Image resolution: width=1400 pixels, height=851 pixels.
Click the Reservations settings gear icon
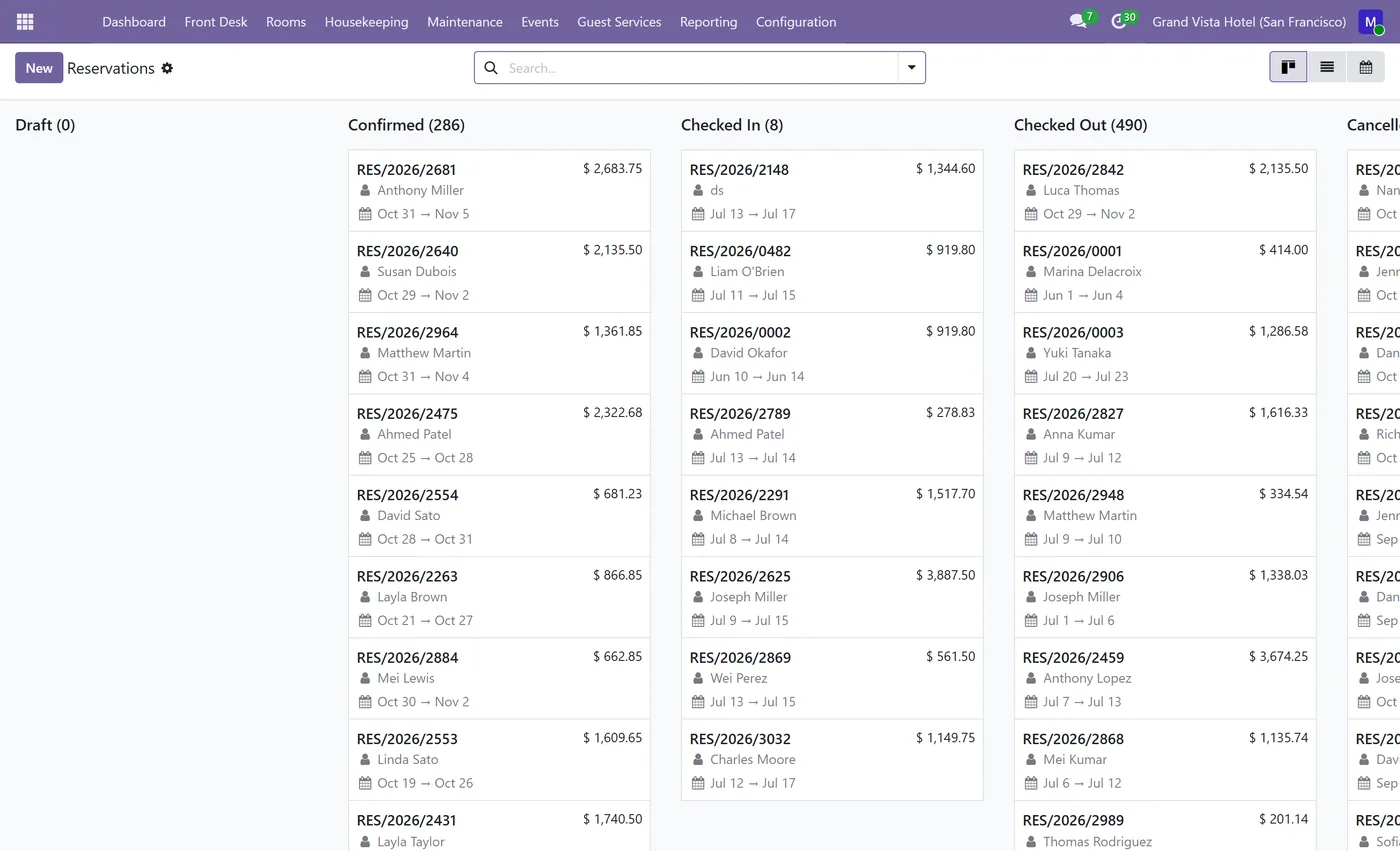pos(167,68)
